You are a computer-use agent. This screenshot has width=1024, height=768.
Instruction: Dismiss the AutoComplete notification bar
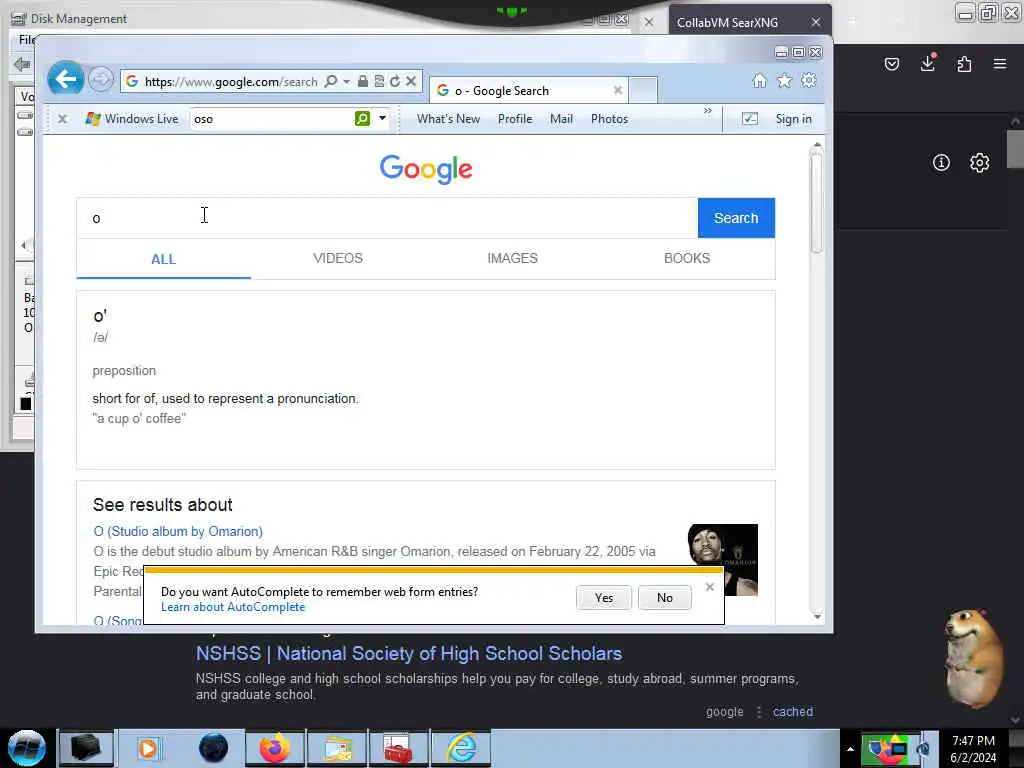(x=710, y=587)
